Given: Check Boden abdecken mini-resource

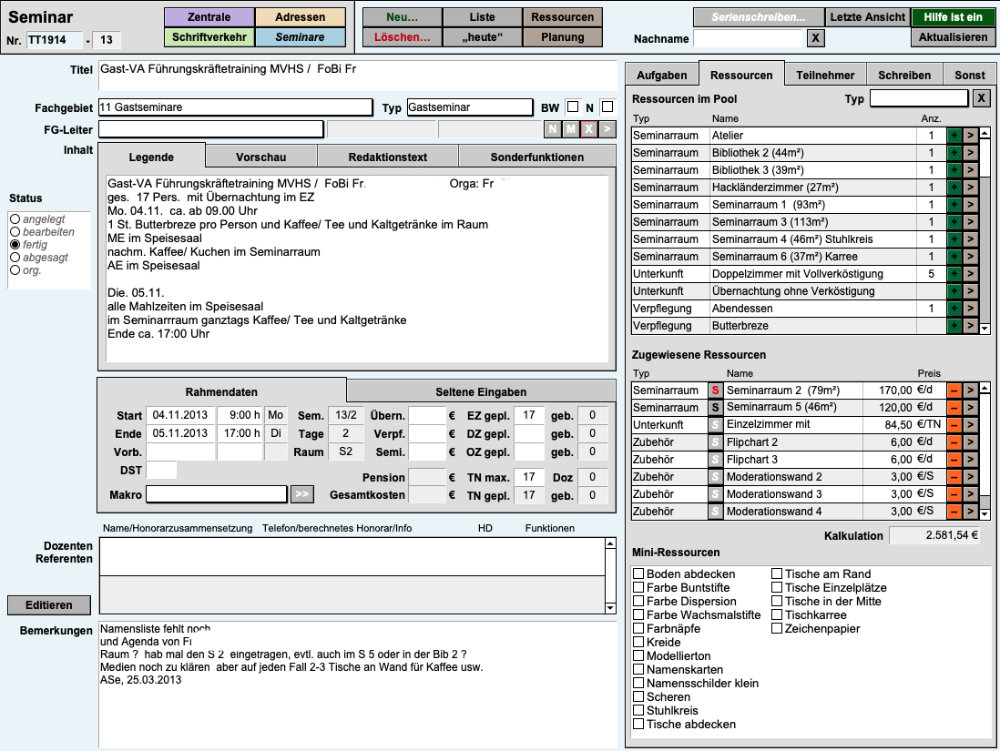Looking at the screenshot, I should 638,574.
